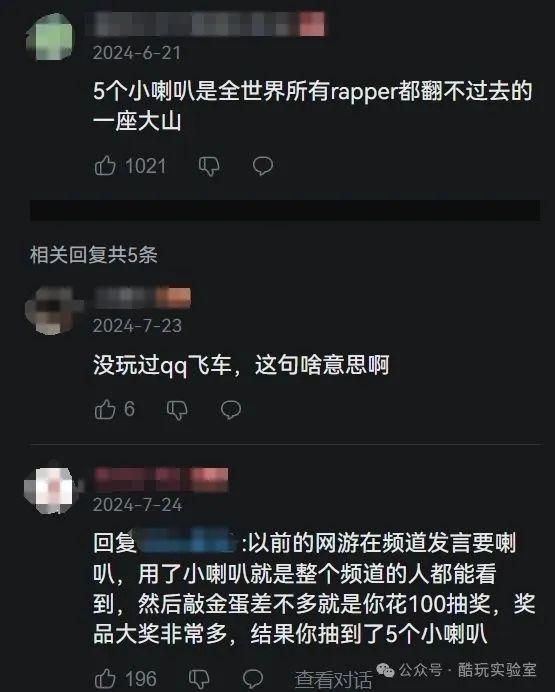Like the qq飞车 question comment

(x=105, y=409)
